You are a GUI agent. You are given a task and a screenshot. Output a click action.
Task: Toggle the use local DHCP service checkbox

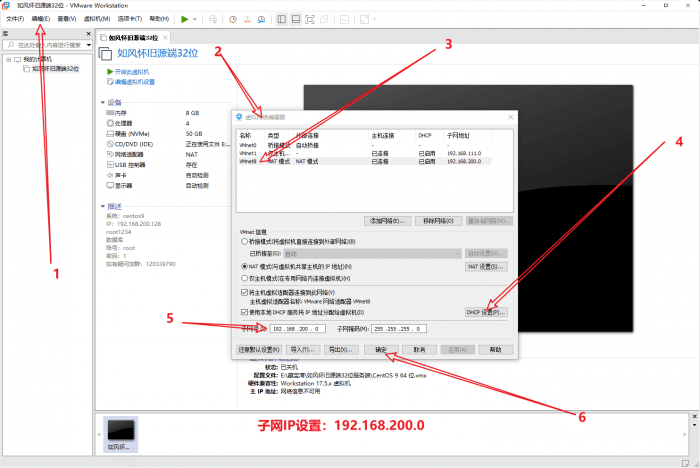pos(243,313)
